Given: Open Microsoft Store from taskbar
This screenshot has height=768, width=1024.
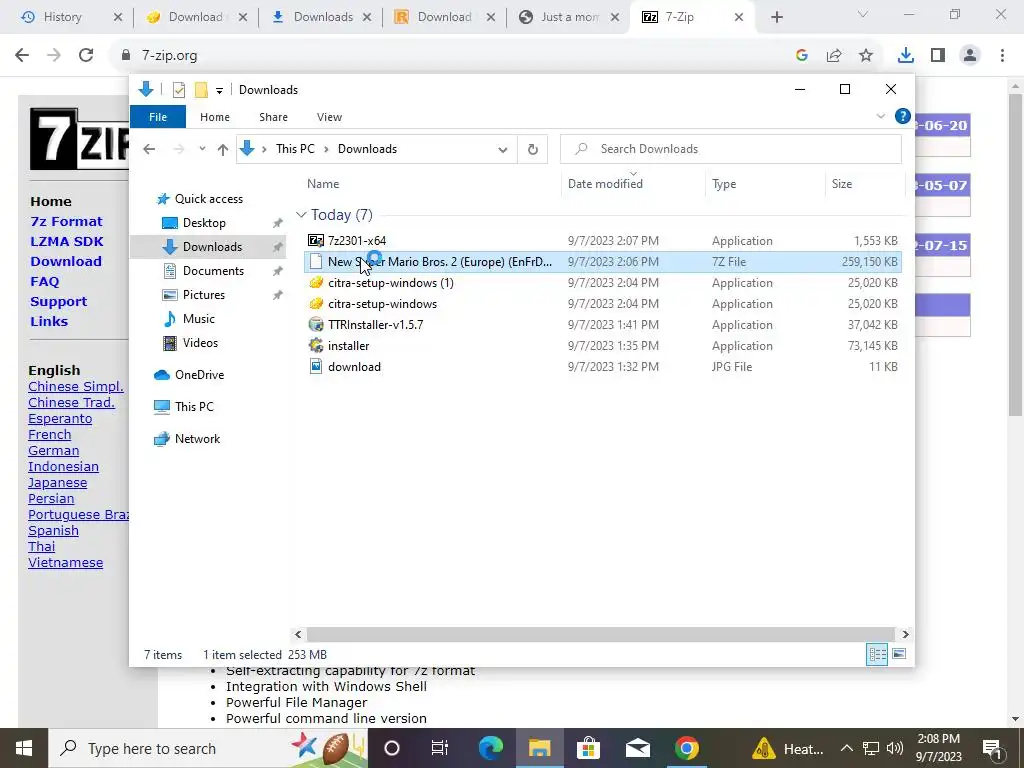Looking at the screenshot, I should pos(588,748).
